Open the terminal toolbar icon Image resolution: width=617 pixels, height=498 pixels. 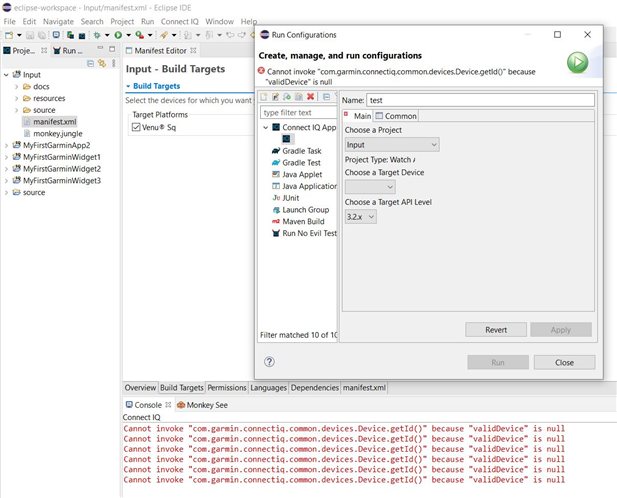(56, 35)
